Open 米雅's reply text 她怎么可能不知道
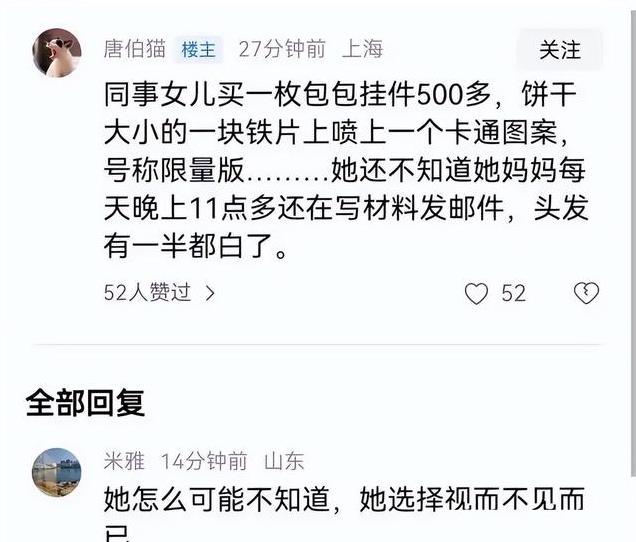This screenshot has width=636, height=542. 344,512
